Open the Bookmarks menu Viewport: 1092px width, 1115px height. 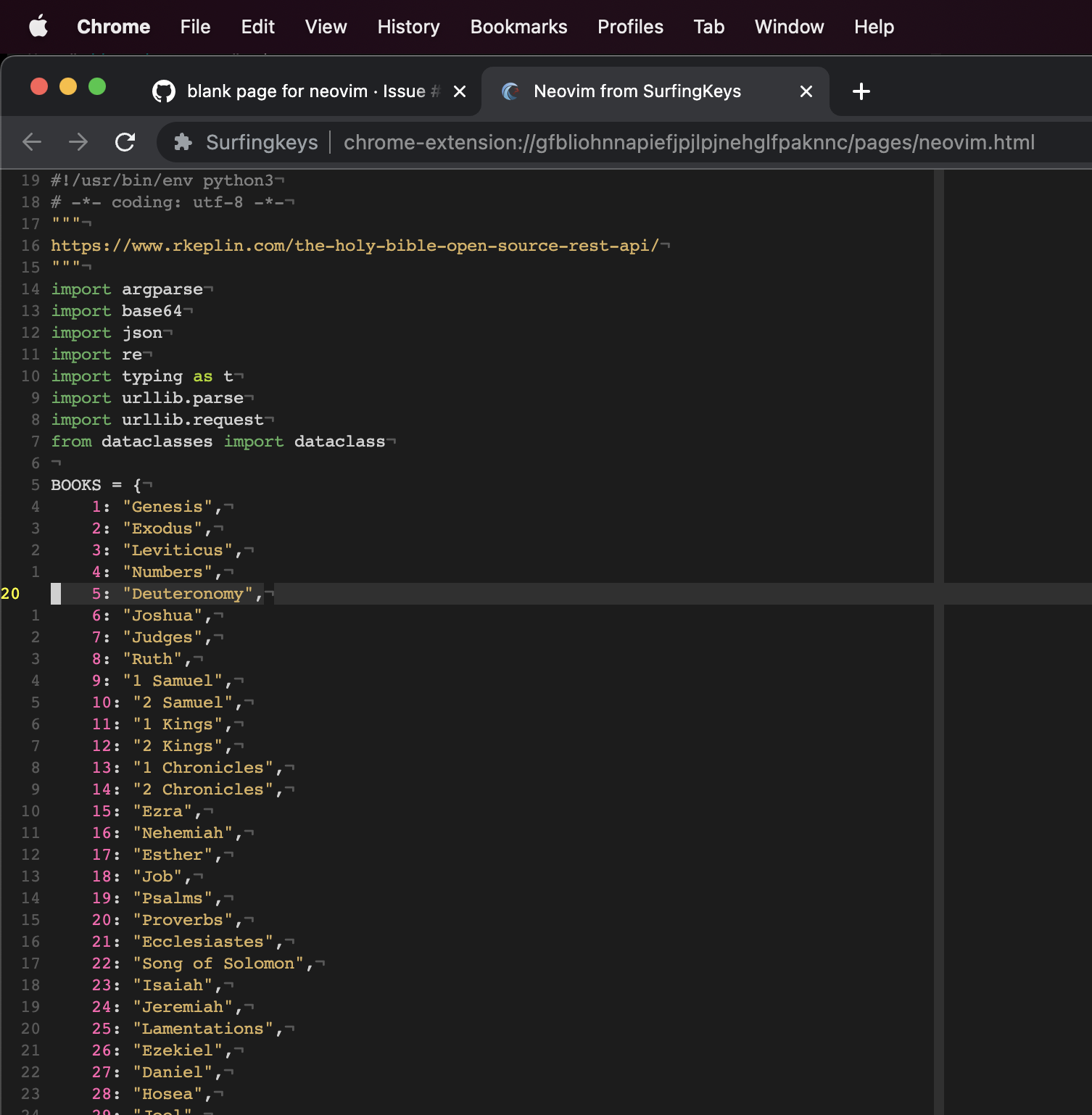click(x=518, y=27)
